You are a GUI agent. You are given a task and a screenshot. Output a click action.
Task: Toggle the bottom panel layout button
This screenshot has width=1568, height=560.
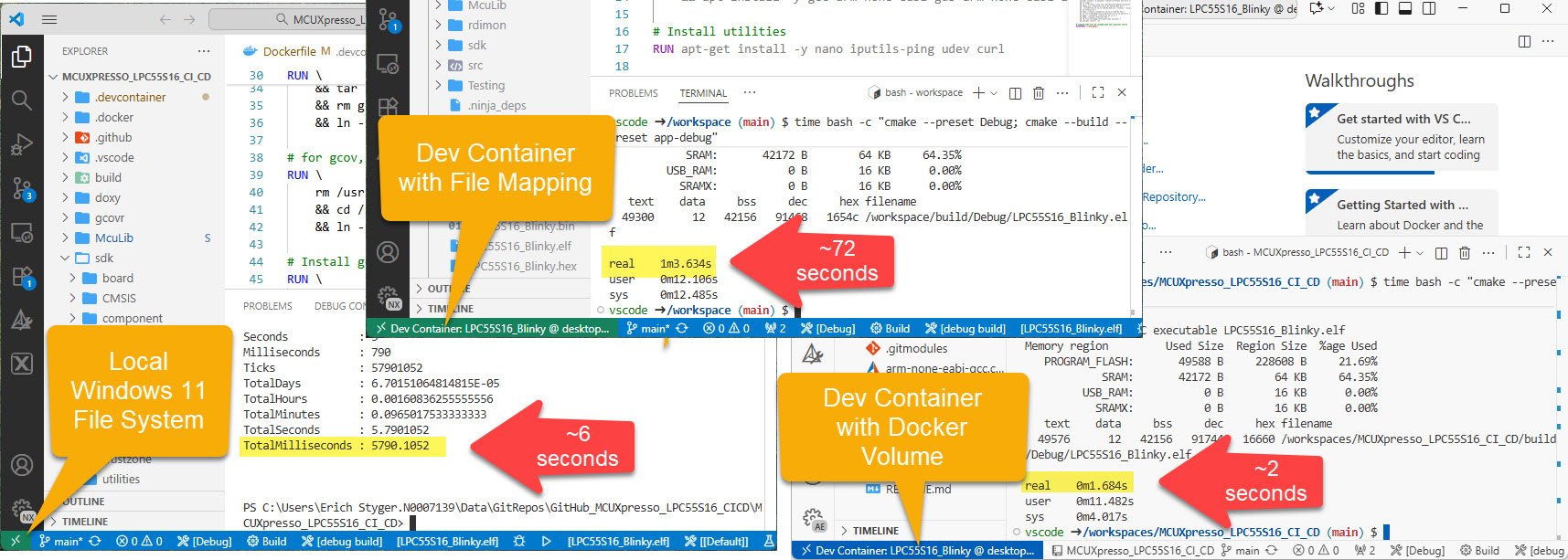[1405, 9]
